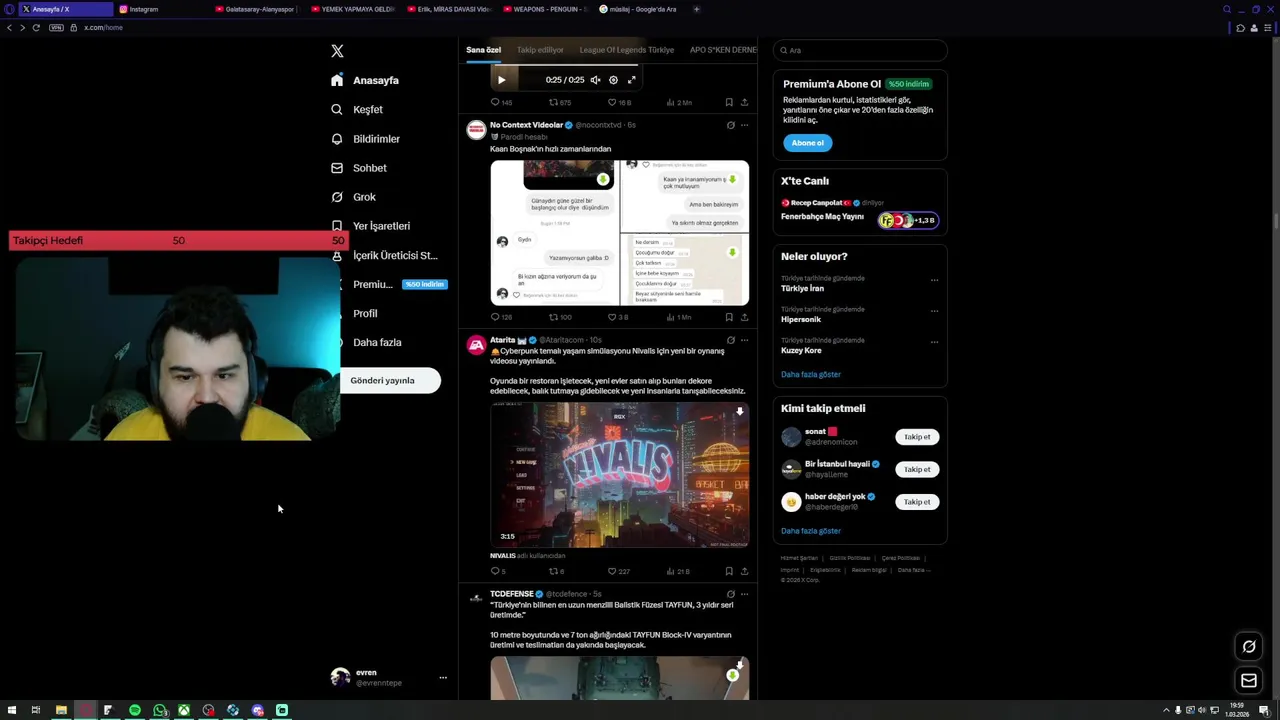Open WhatsApp from the taskbar
This screenshot has height=720, width=1280.
160,710
